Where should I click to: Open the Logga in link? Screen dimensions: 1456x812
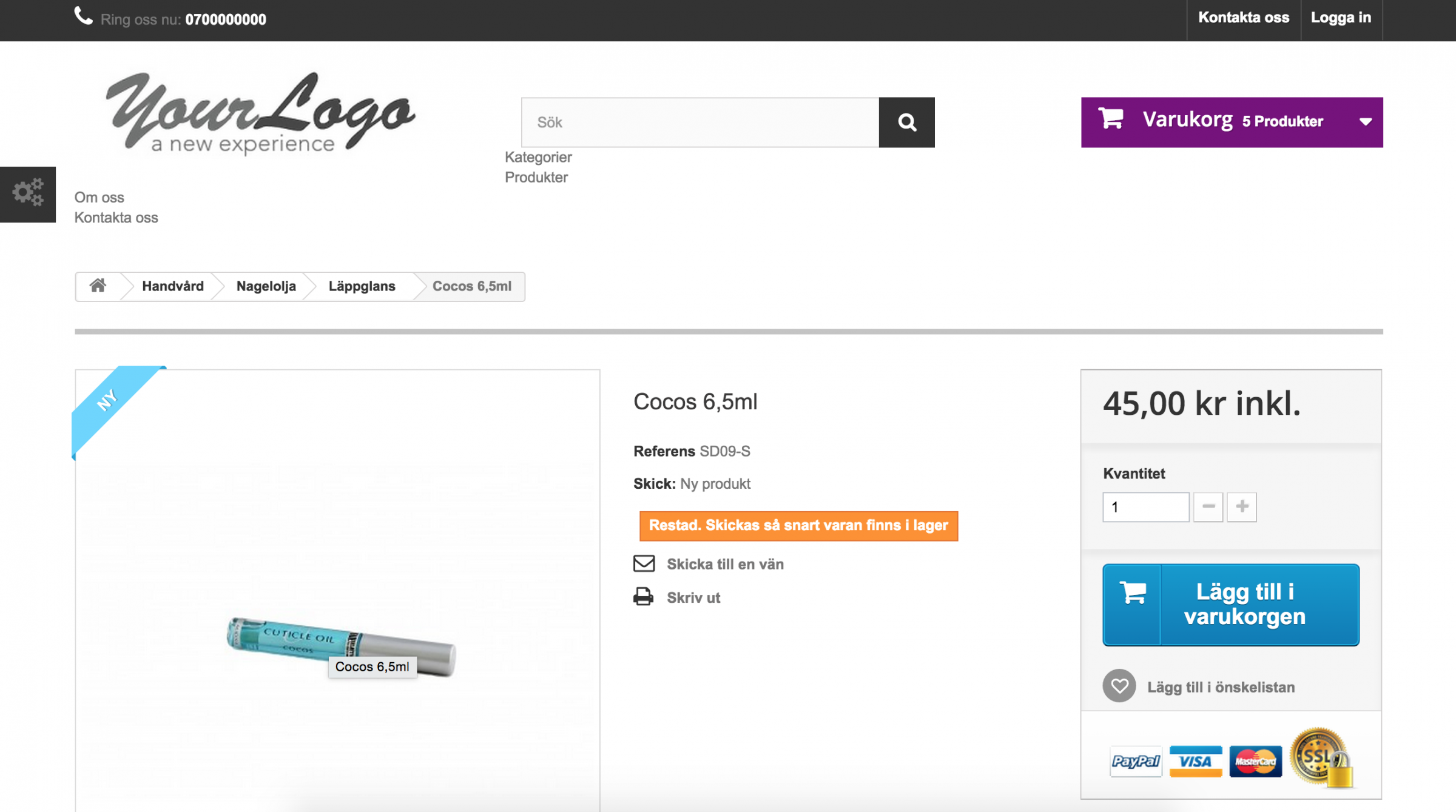pyautogui.click(x=1341, y=18)
